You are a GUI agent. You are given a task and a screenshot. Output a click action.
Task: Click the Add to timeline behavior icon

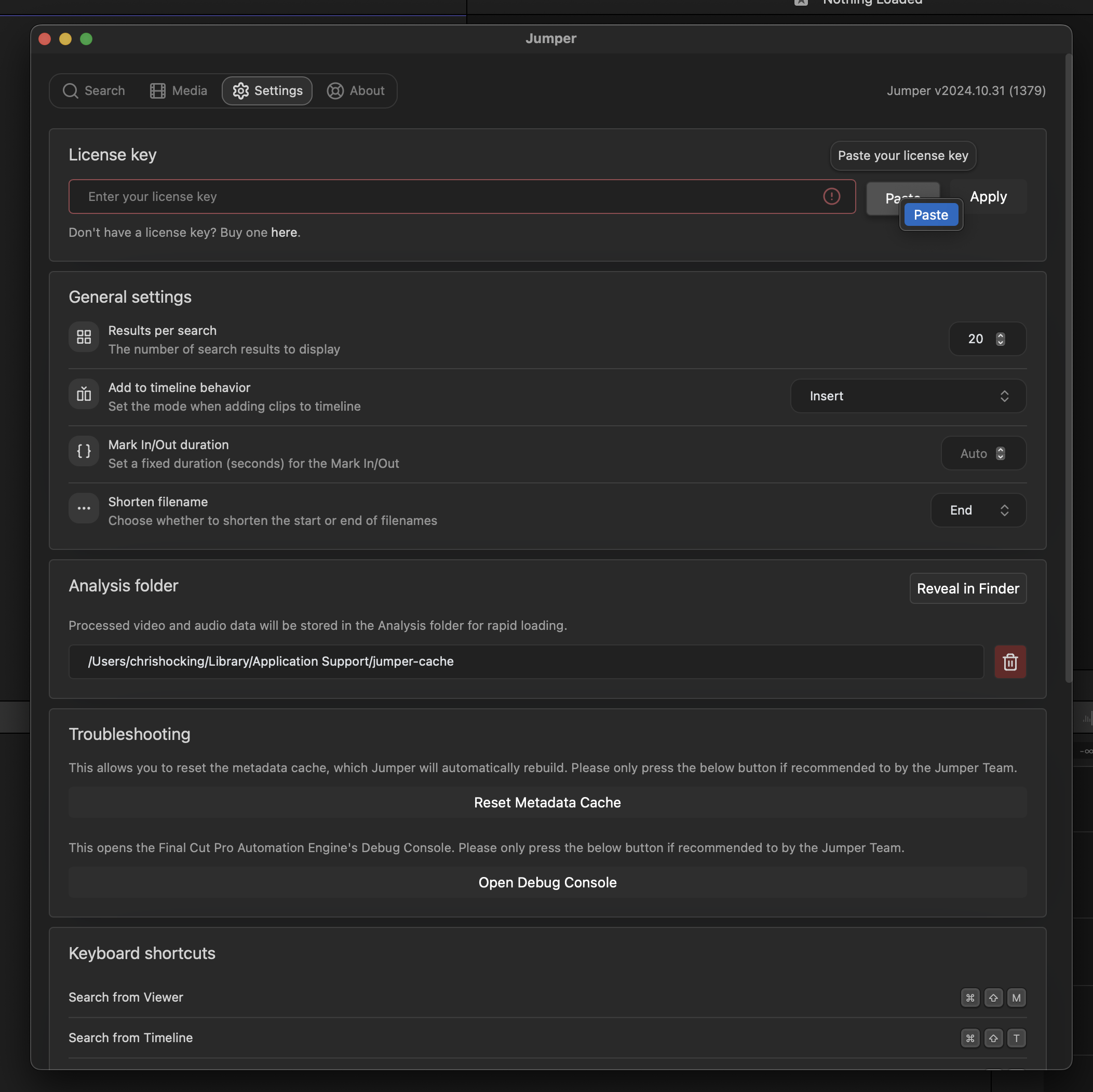click(x=84, y=394)
